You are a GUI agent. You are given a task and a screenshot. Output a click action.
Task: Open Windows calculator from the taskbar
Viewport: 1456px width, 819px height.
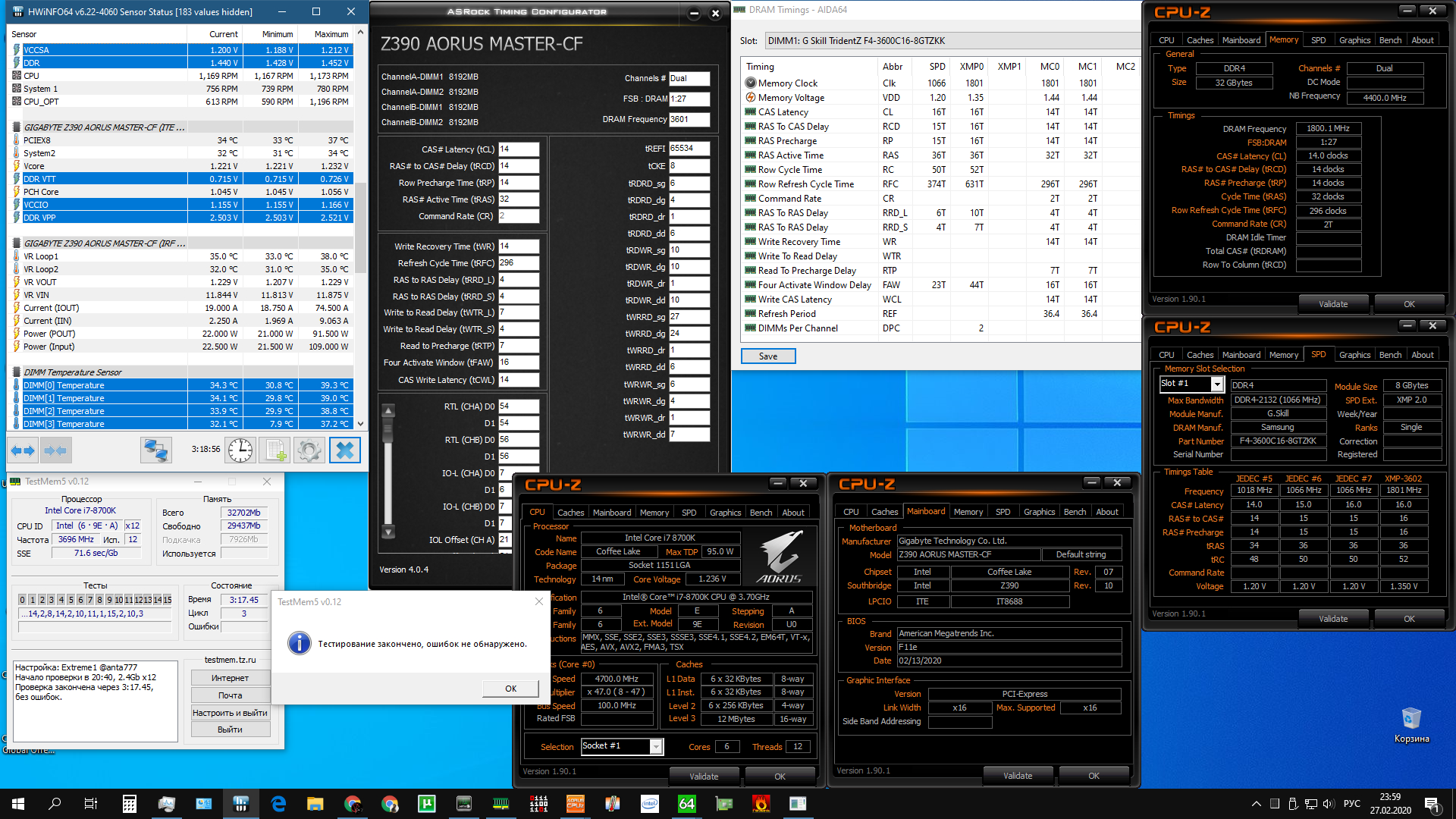(130, 804)
